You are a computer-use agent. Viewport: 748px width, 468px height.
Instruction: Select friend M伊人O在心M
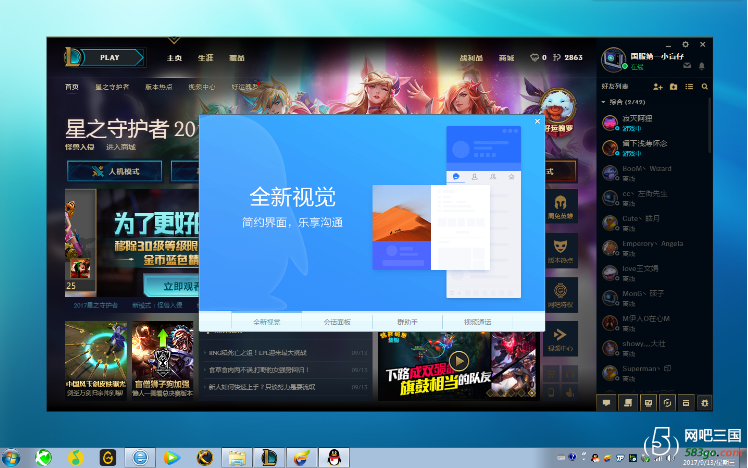tap(653, 322)
